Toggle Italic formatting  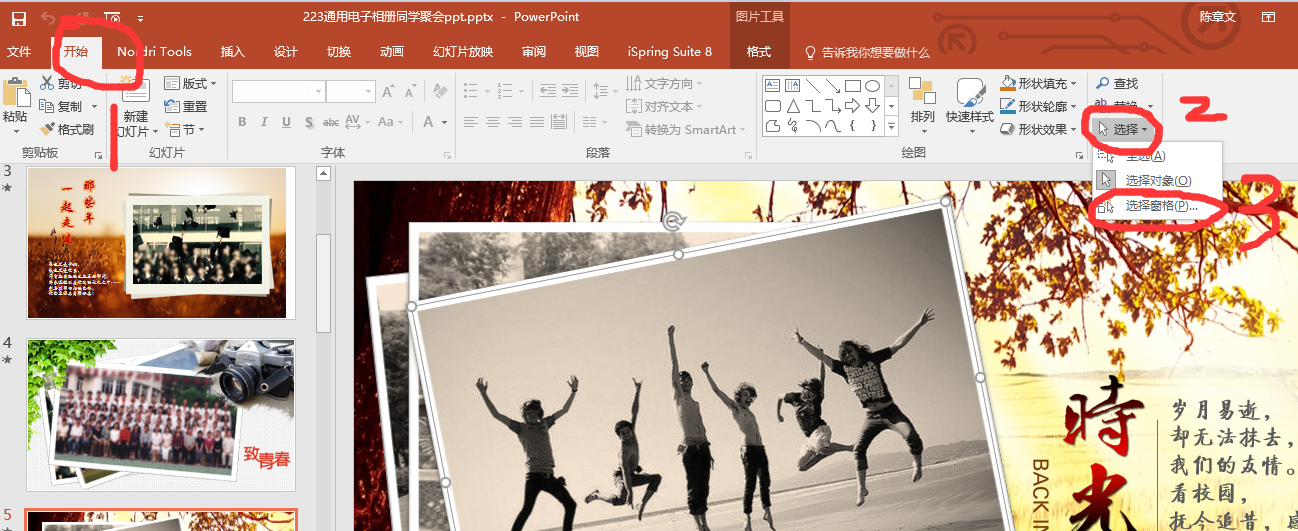264,122
